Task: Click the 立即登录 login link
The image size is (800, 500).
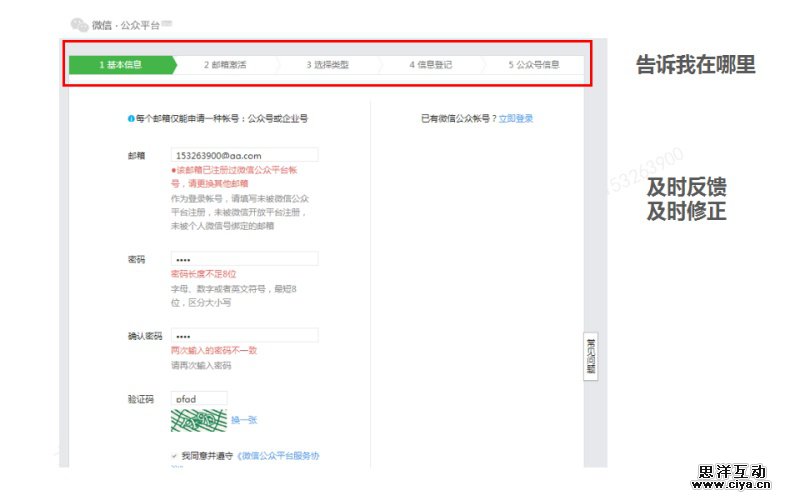Action: pyautogui.click(x=516, y=118)
